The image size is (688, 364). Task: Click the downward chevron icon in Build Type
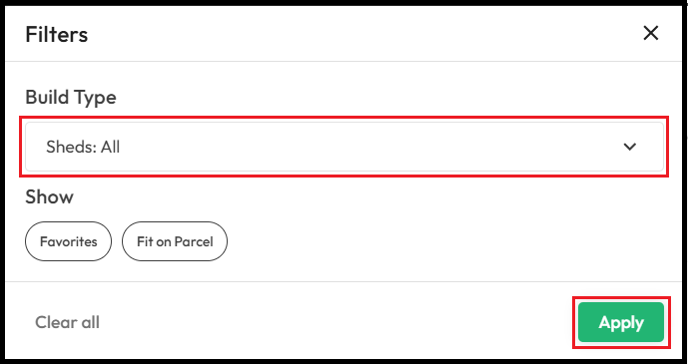tap(630, 147)
